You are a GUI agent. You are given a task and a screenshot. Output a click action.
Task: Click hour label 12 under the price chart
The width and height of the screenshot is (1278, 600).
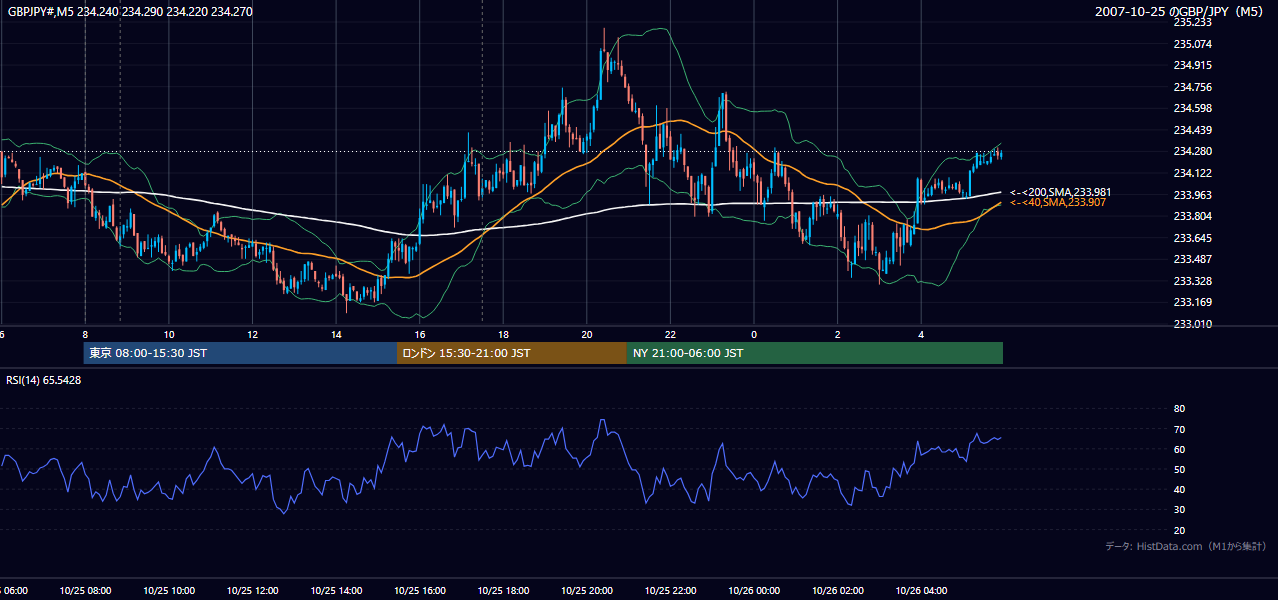pyautogui.click(x=252, y=334)
